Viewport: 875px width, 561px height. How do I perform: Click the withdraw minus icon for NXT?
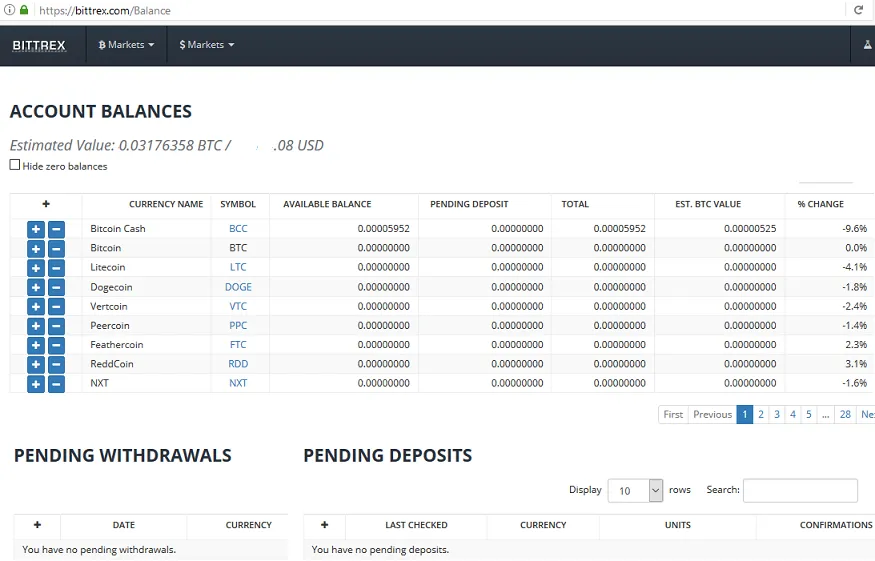tap(56, 384)
